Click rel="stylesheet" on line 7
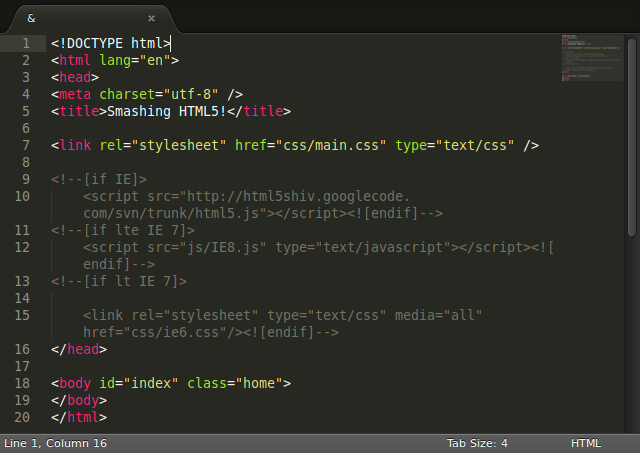Image resolution: width=640 pixels, height=453 pixels. (163, 145)
